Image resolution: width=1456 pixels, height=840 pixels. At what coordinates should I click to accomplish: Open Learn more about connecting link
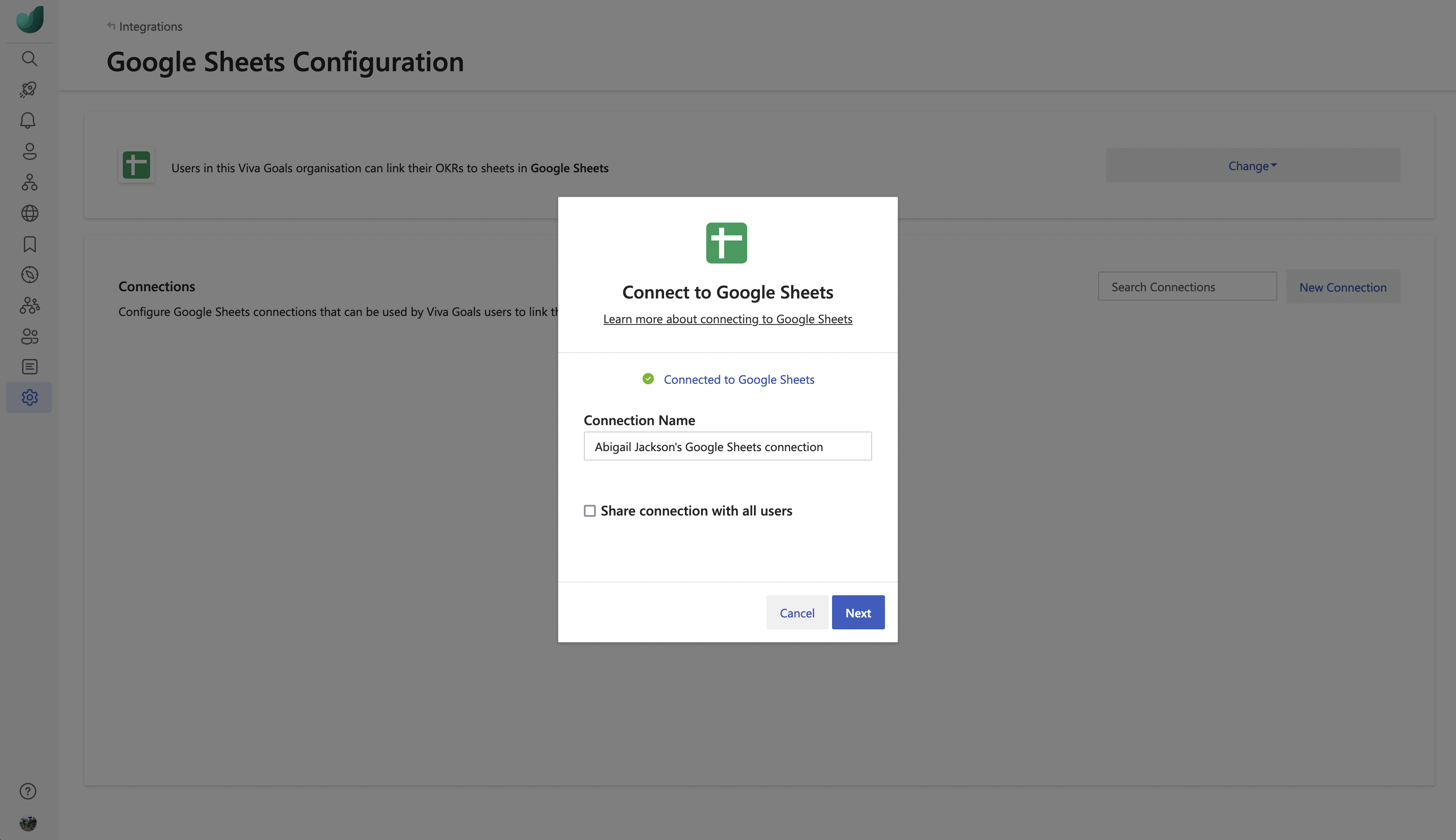[728, 319]
